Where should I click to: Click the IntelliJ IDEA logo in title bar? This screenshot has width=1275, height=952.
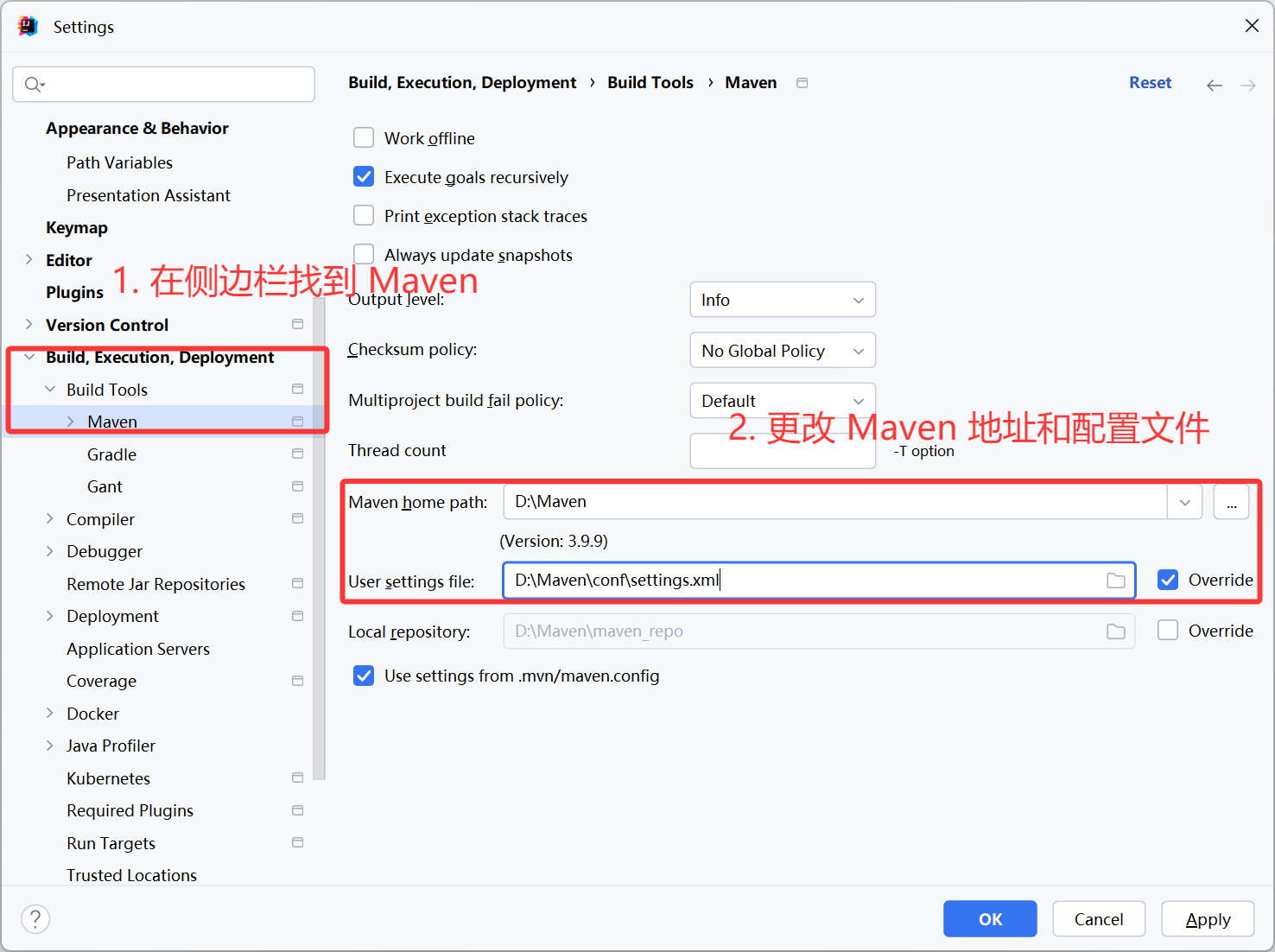[x=28, y=26]
